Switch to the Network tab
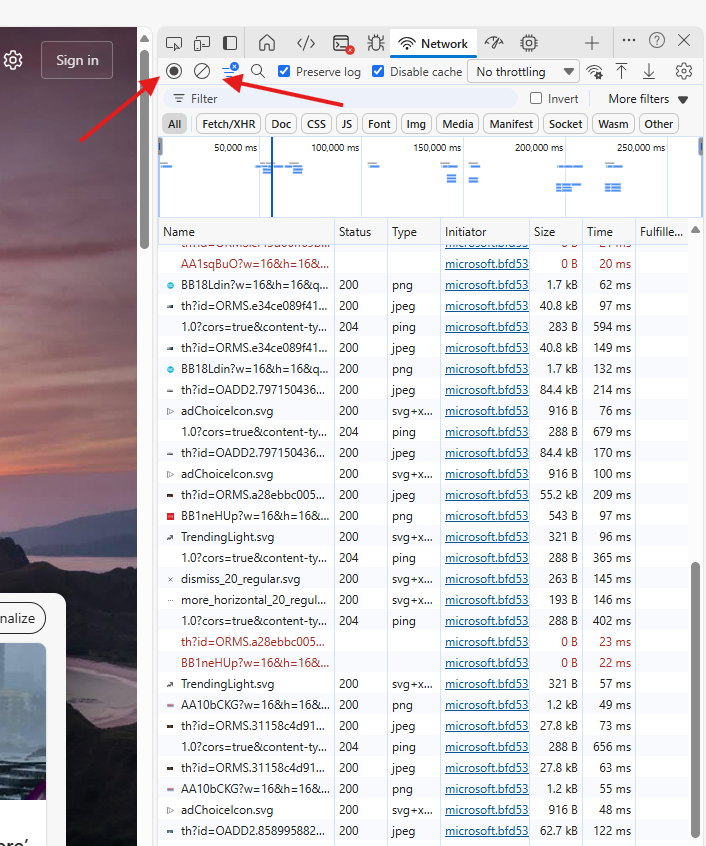The width and height of the screenshot is (706, 846). [434, 43]
